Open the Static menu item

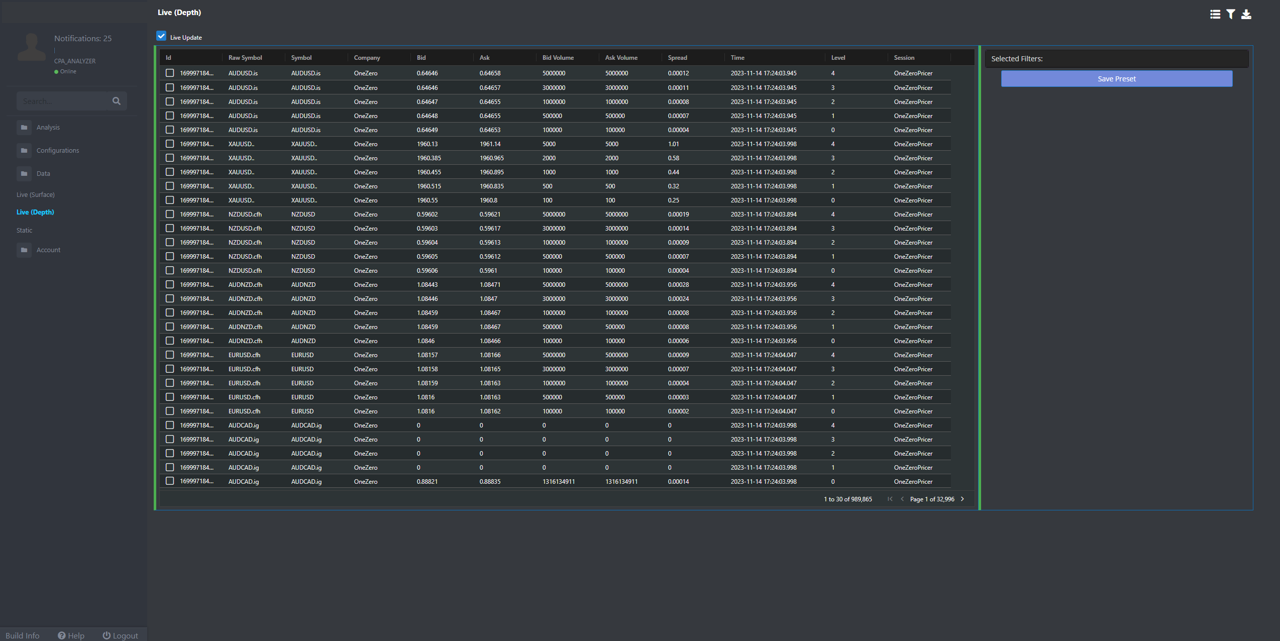tap(24, 230)
